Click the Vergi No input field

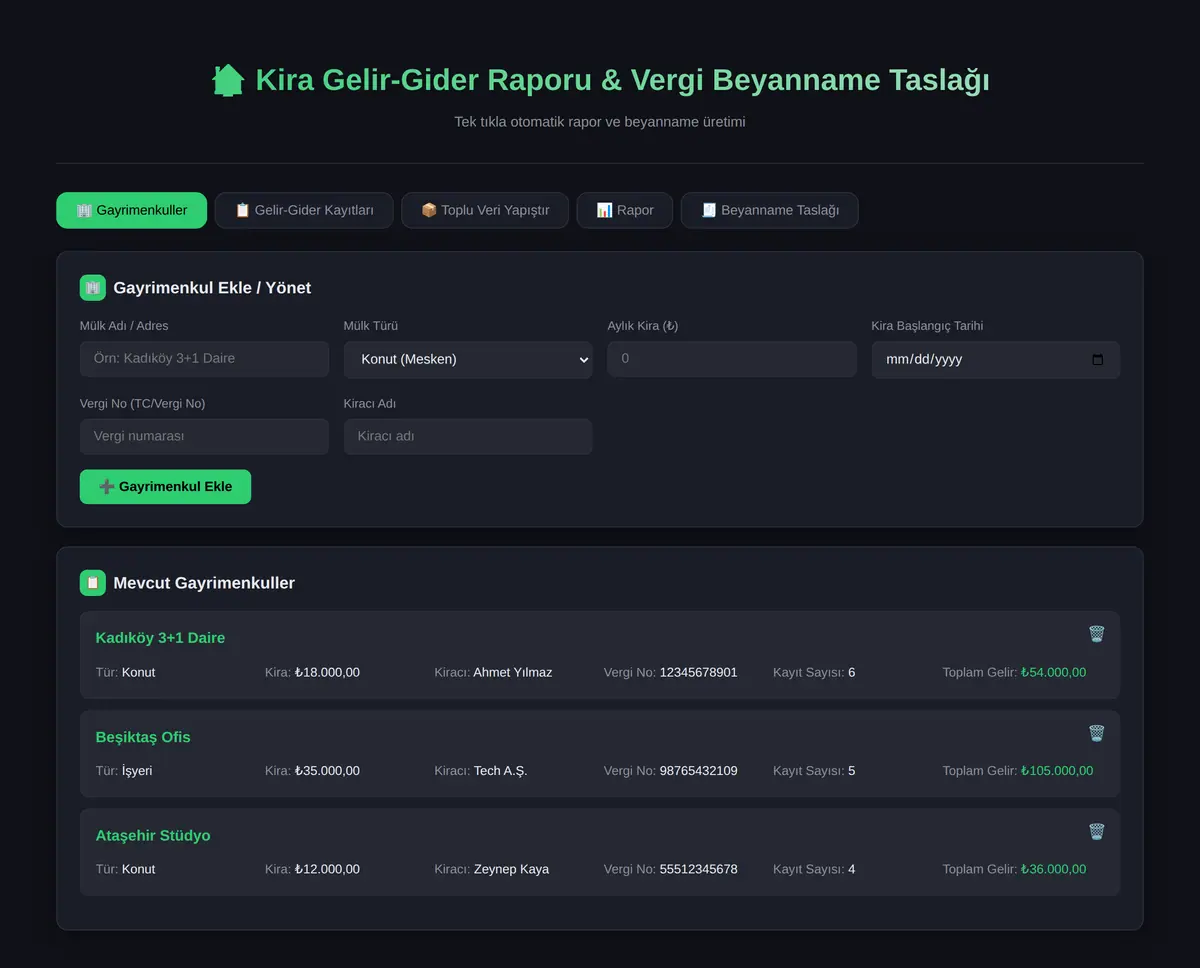pyautogui.click(x=204, y=437)
